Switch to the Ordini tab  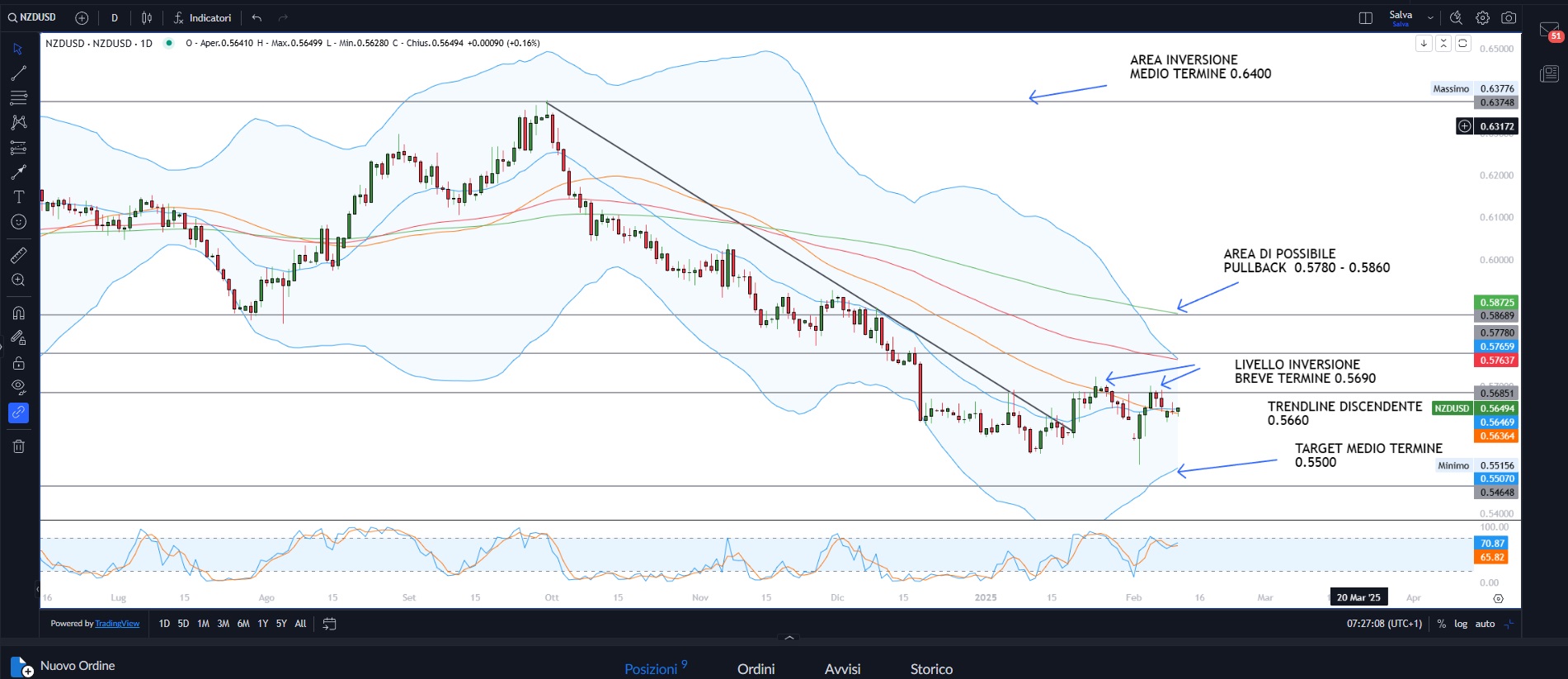click(756, 668)
